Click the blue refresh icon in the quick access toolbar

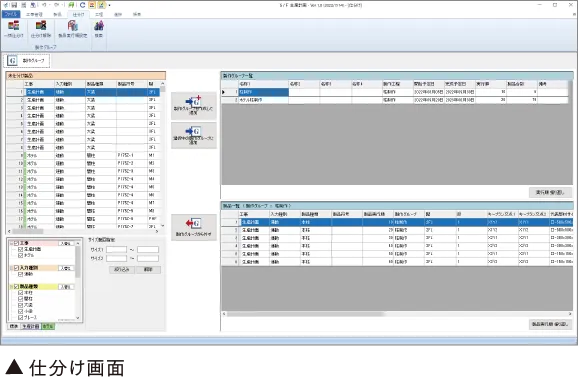point(82,5)
